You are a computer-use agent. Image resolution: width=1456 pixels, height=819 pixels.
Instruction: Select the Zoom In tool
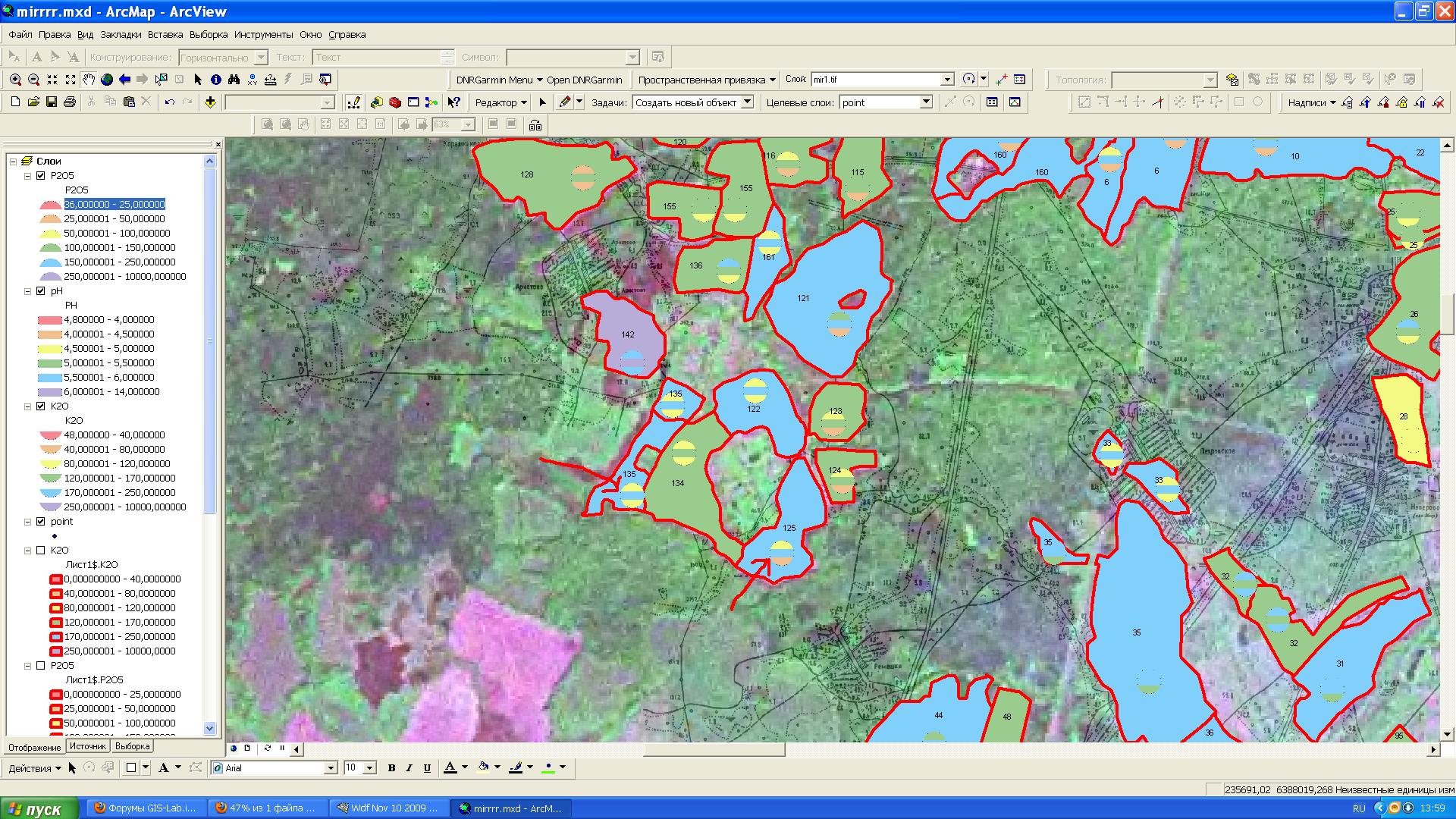pyautogui.click(x=15, y=80)
